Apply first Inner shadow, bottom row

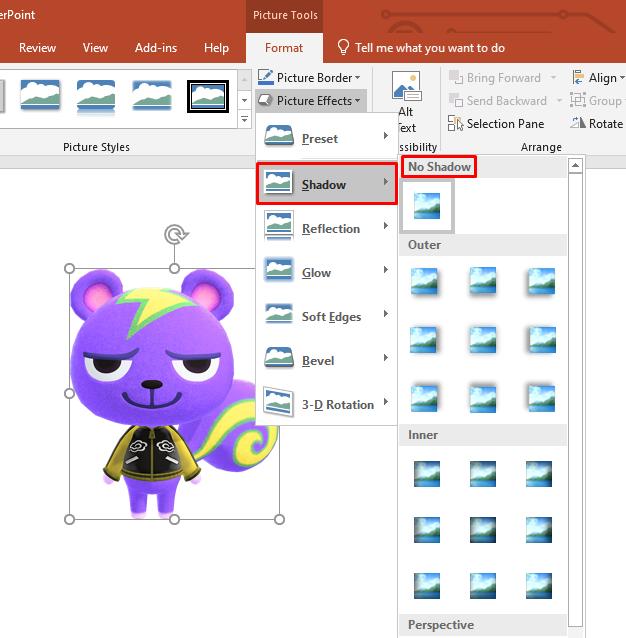point(427,586)
